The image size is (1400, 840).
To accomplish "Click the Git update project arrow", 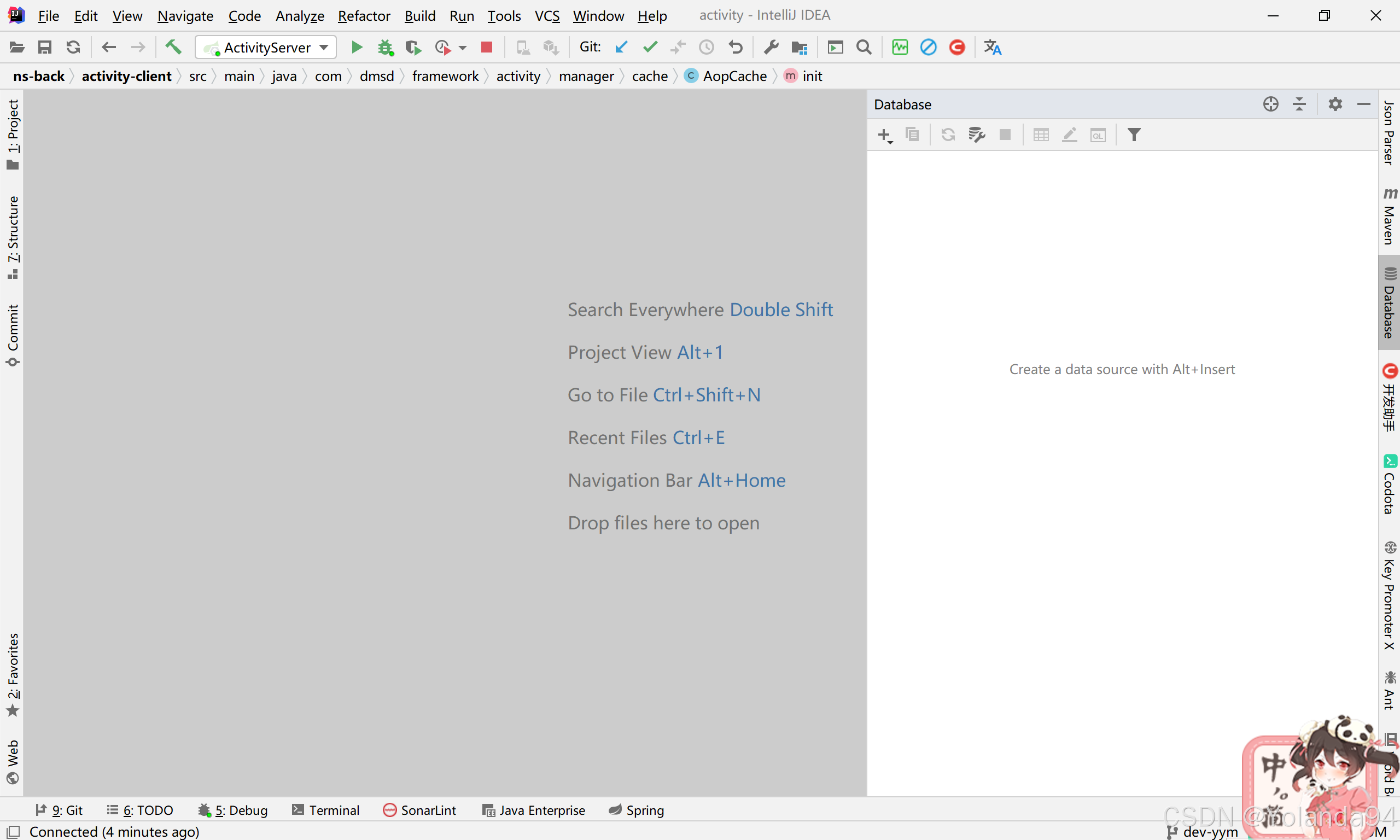I will [x=621, y=48].
